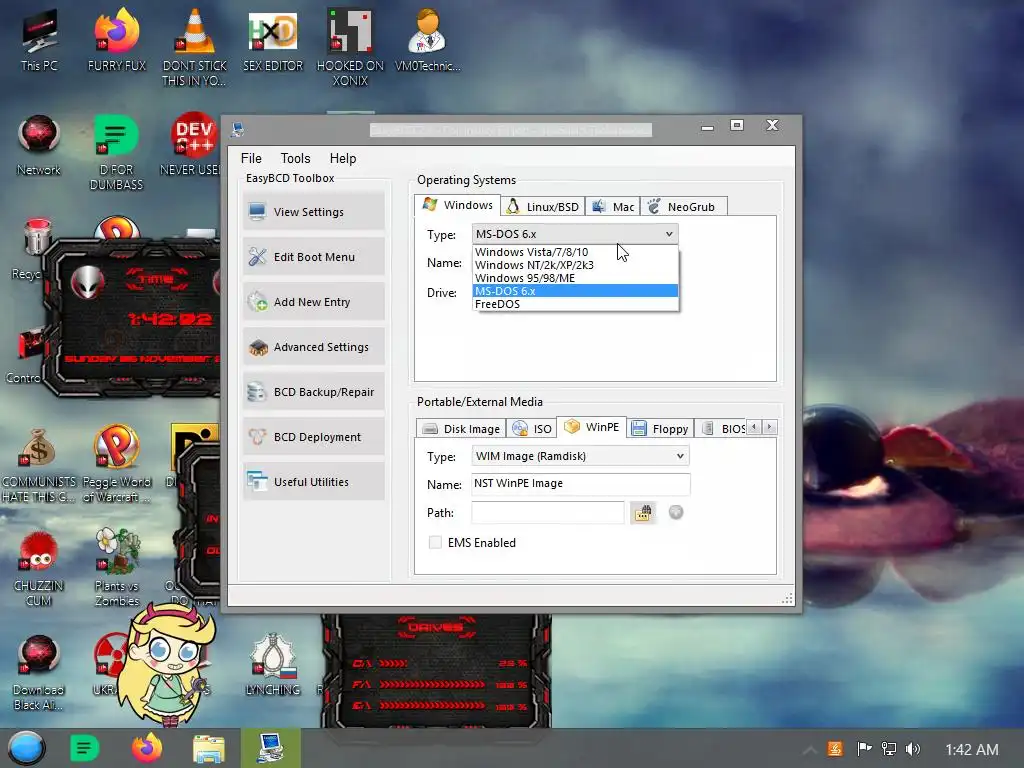The height and width of the screenshot is (768, 1024).
Task: Click the NST WinPE Image name field
Action: coord(581,483)
